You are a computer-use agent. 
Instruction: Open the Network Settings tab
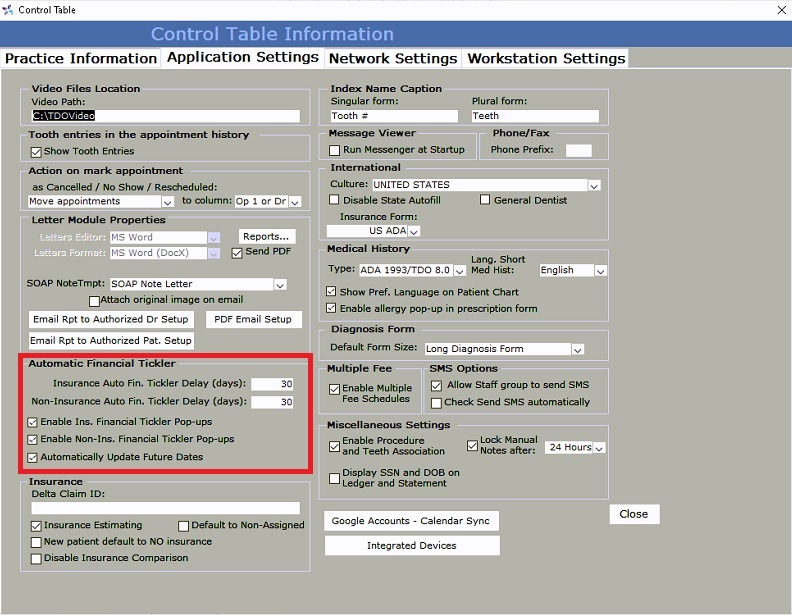click(392, 58)
